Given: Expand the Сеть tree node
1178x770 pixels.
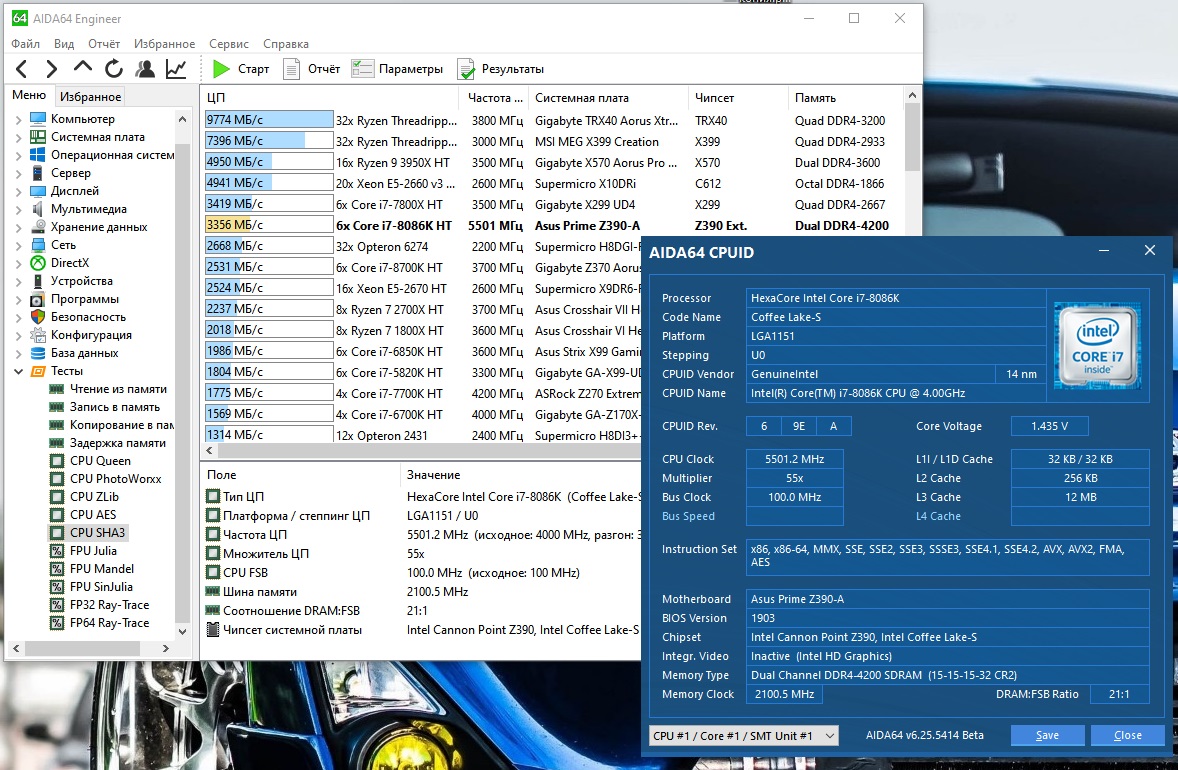Looking at the screenshot, I should click(x=18, y=245).
